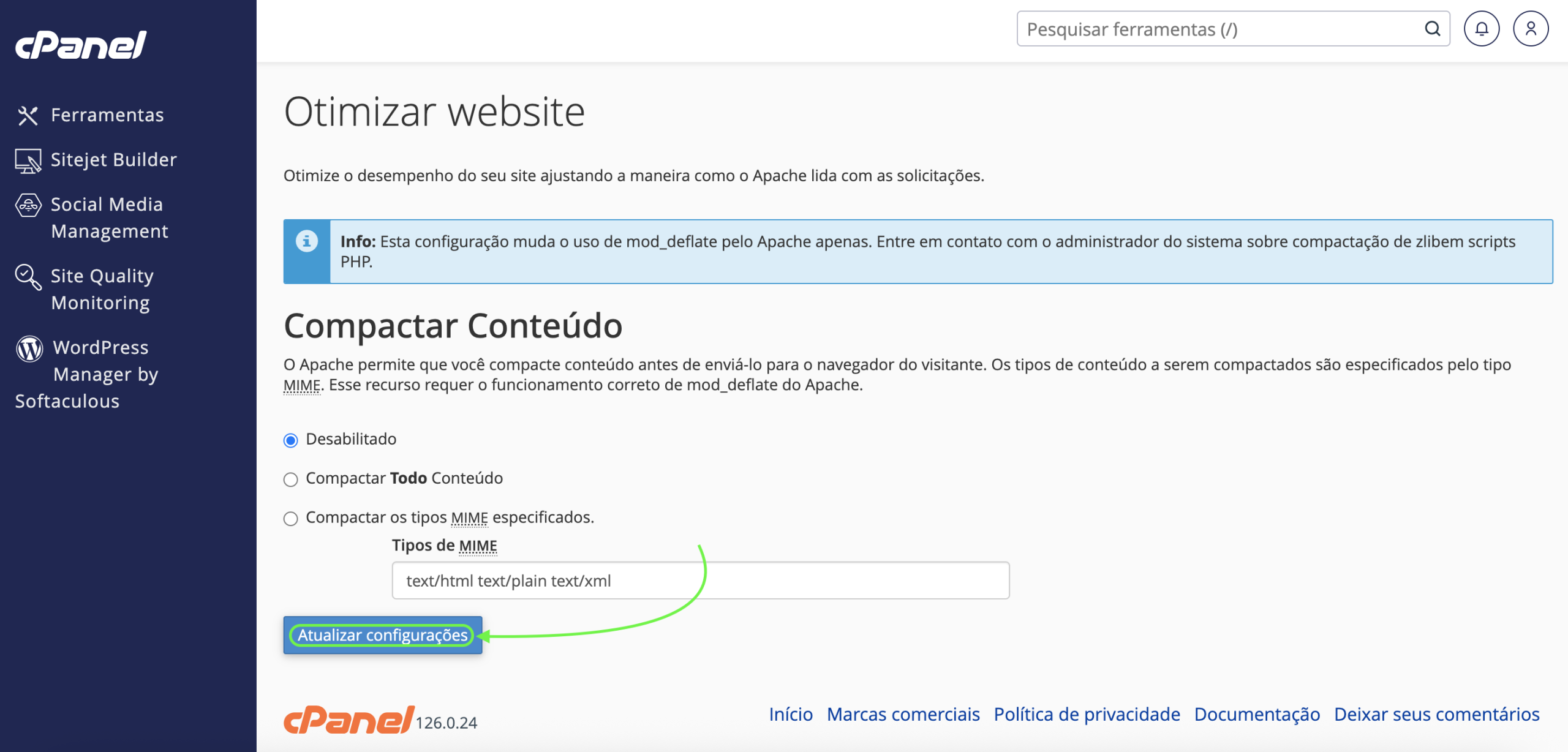Screen dimensions: 1568x752
Task: Open Sitejet Builder in the sidebar
Action: pos(114,160)
